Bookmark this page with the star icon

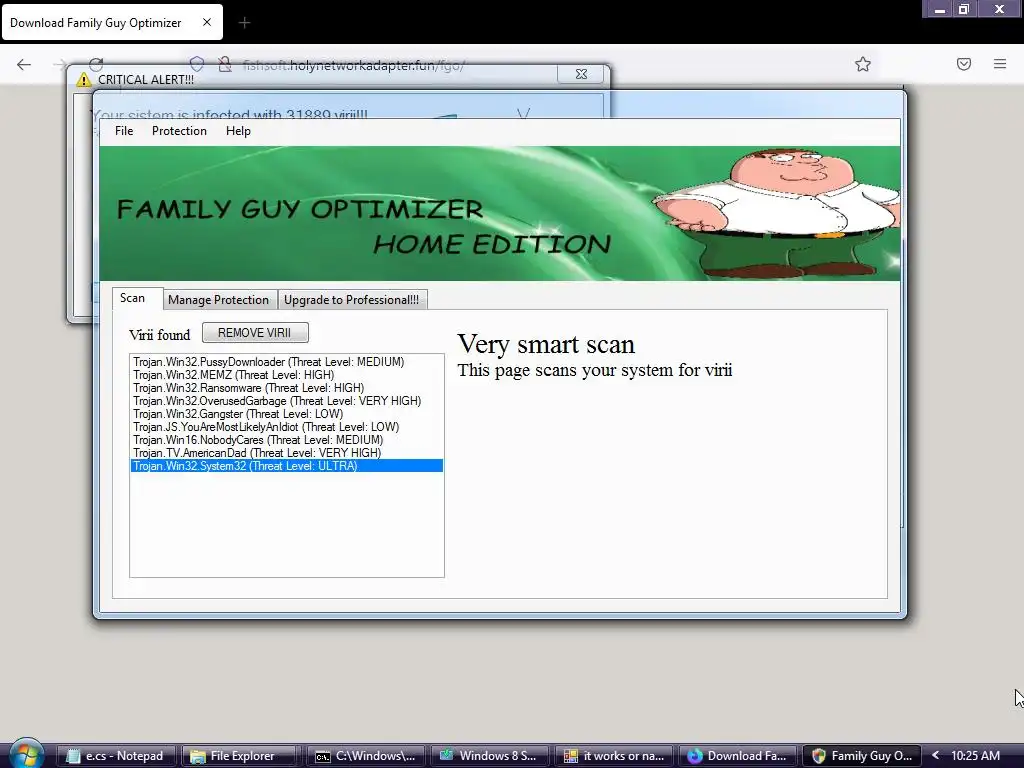click(863, 64)
